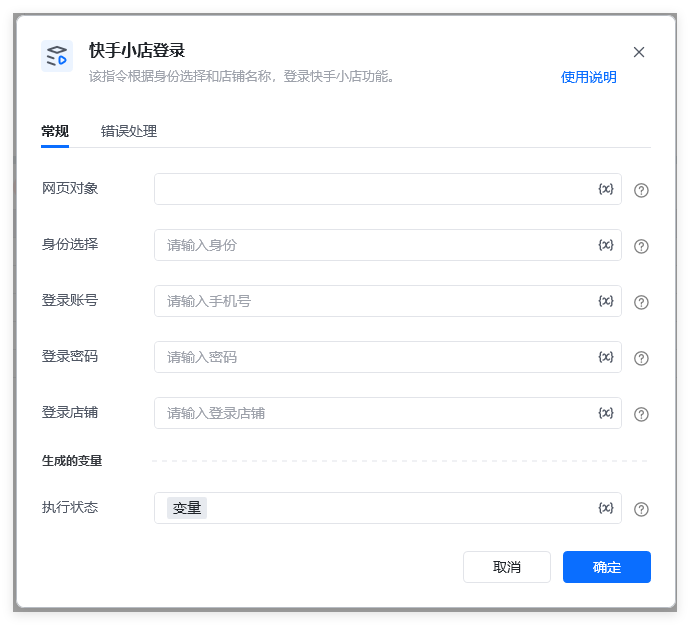Focus the 请输入身份 input field
Image resolution: width=690 pixels, height=625 pixels.
(388, 245)
